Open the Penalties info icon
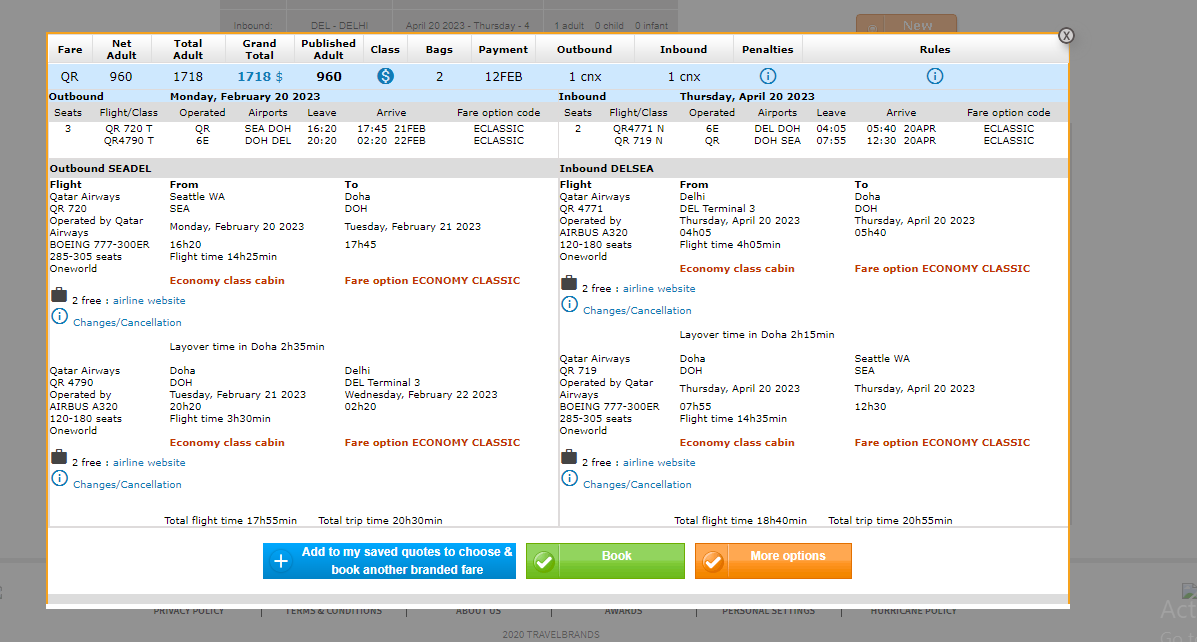 768,76
